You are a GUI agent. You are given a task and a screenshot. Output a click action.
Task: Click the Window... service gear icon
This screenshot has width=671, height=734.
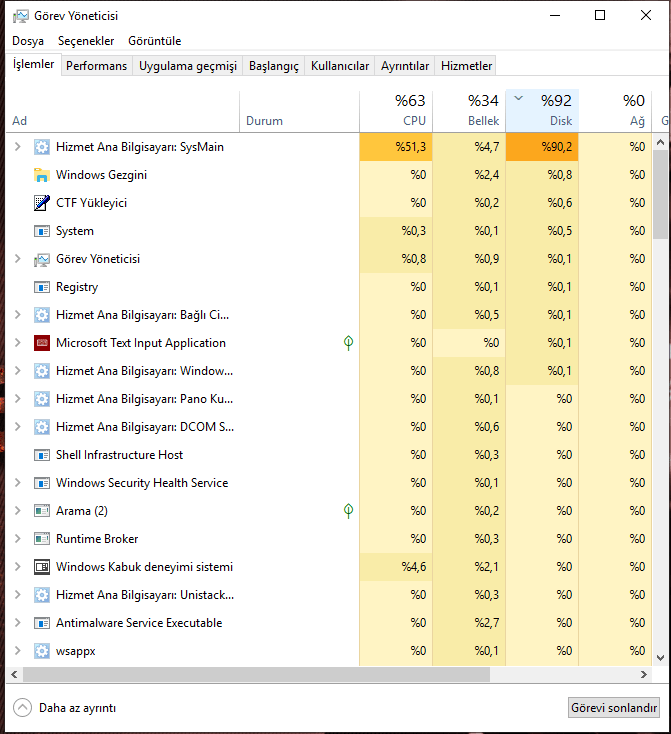click(42, 371)
